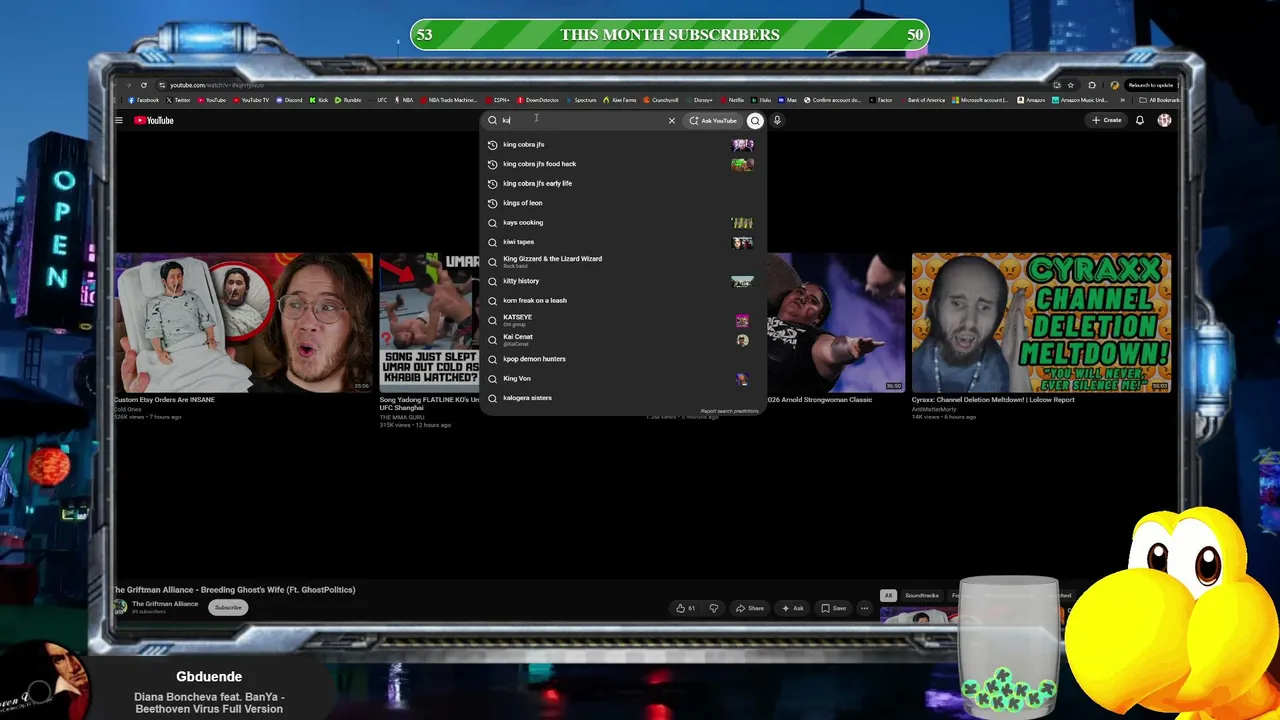The image size is (1280, 720).
Task: Open the Discord bookmark
Action: tap(290, 100)
